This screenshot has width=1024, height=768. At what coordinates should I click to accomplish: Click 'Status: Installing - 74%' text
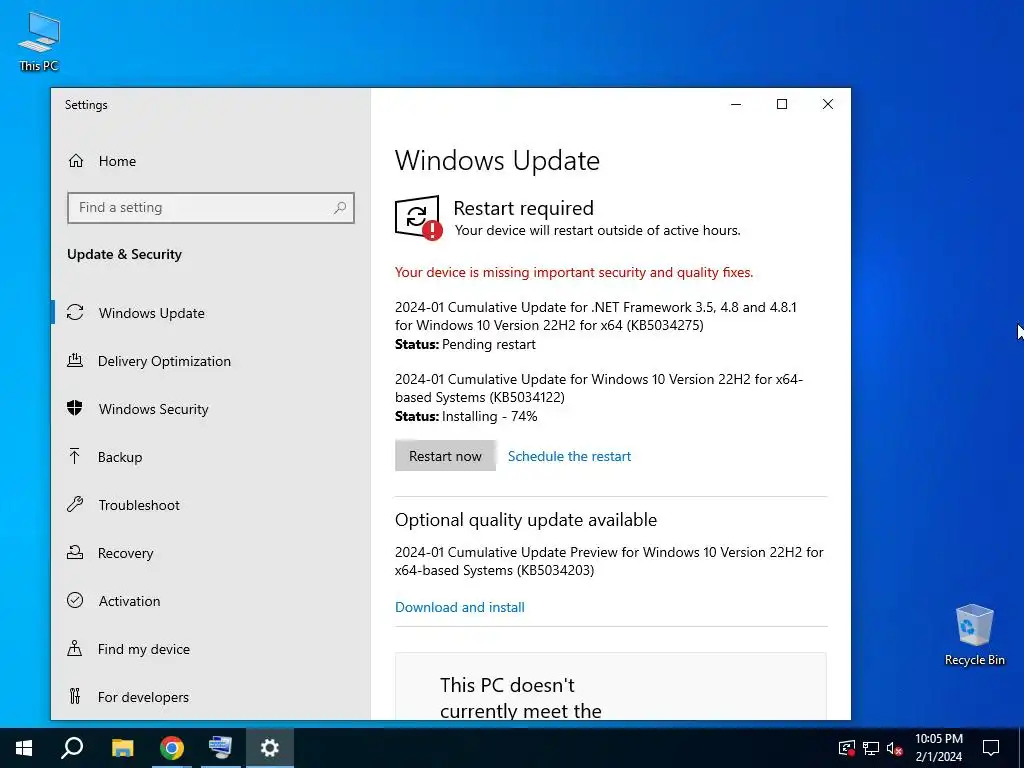pyautogui.click(x=466, y=416)
